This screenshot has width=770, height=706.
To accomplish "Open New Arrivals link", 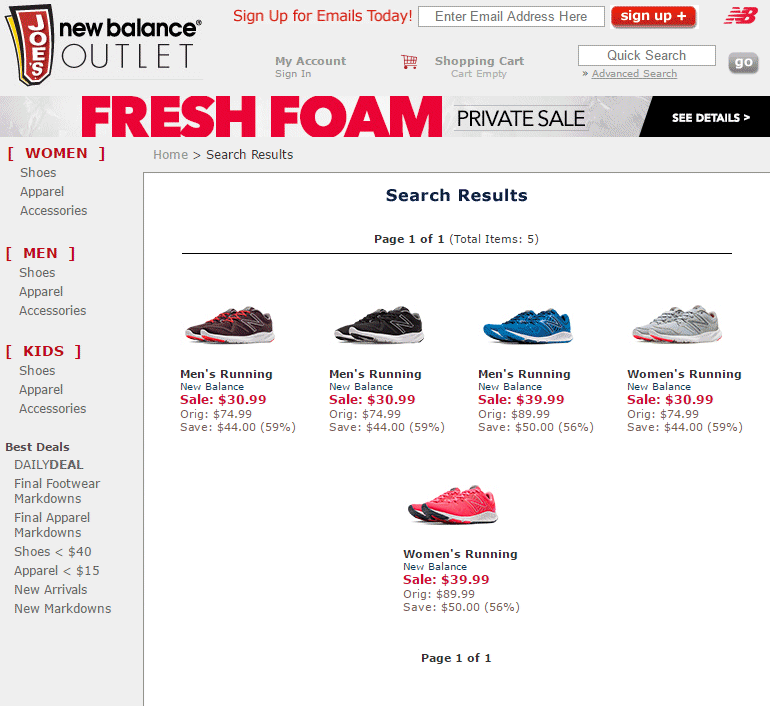I will [x=51, y=590].
